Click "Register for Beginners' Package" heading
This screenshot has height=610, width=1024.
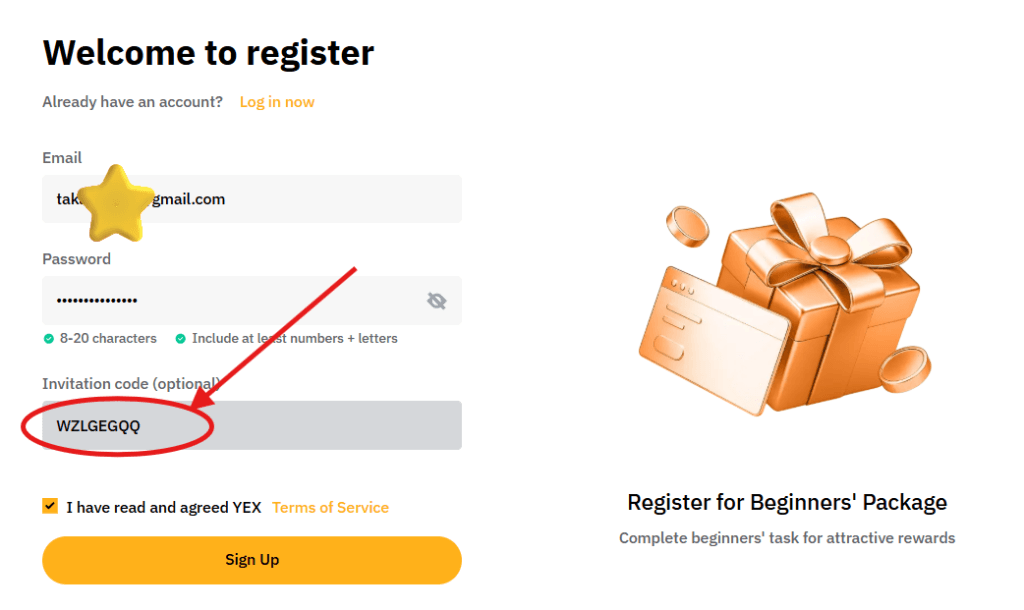(x=786, y=502)
